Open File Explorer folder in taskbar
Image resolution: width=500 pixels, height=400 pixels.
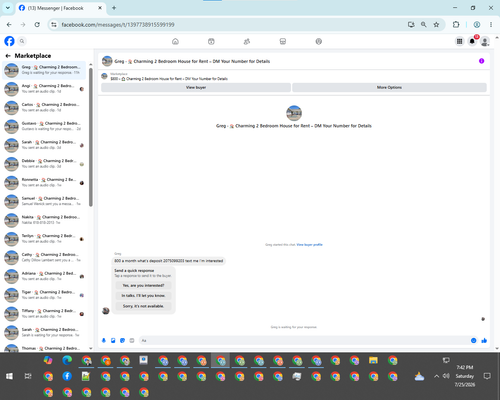pos(373,360)
